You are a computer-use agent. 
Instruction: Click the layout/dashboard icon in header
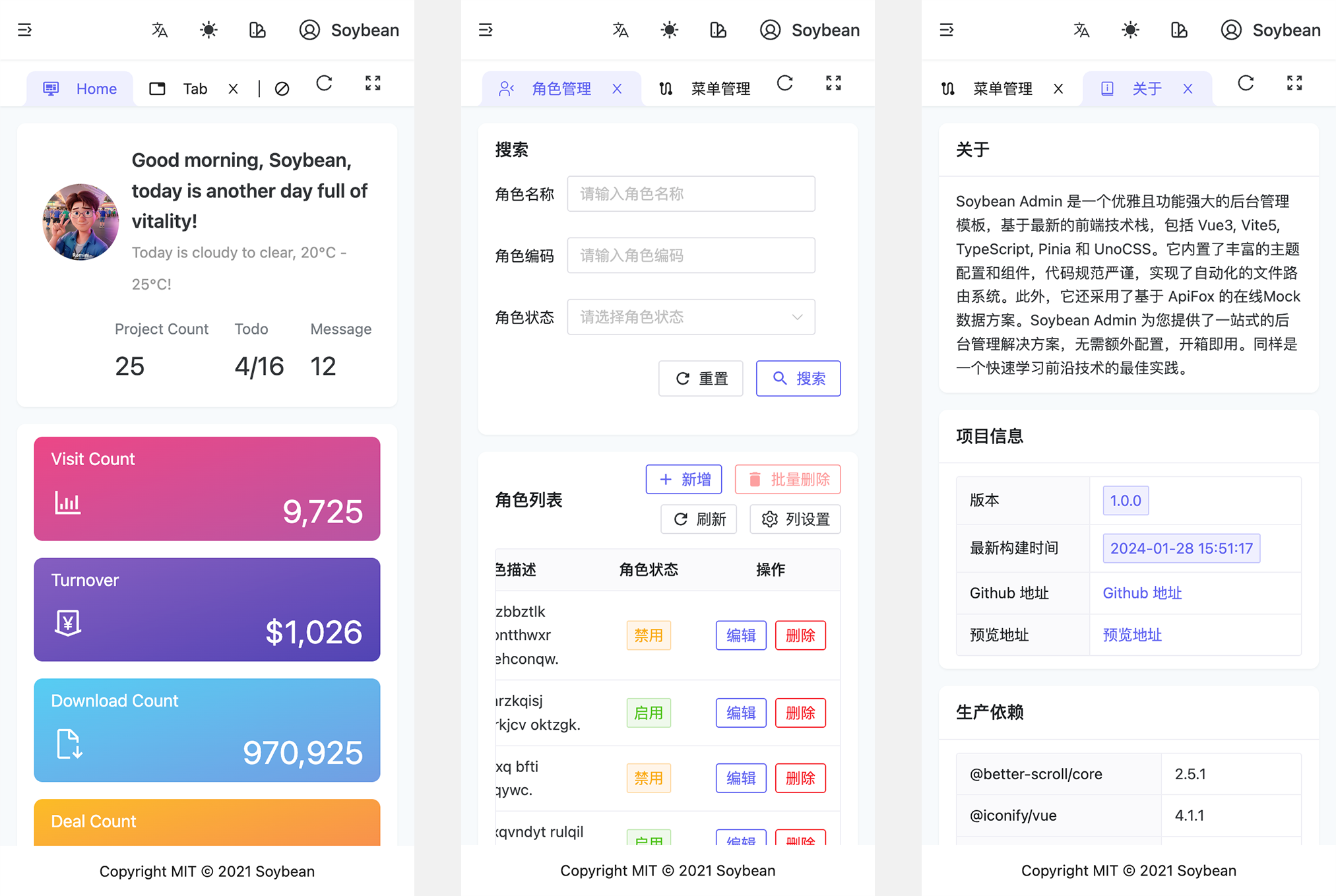(258, 29)
